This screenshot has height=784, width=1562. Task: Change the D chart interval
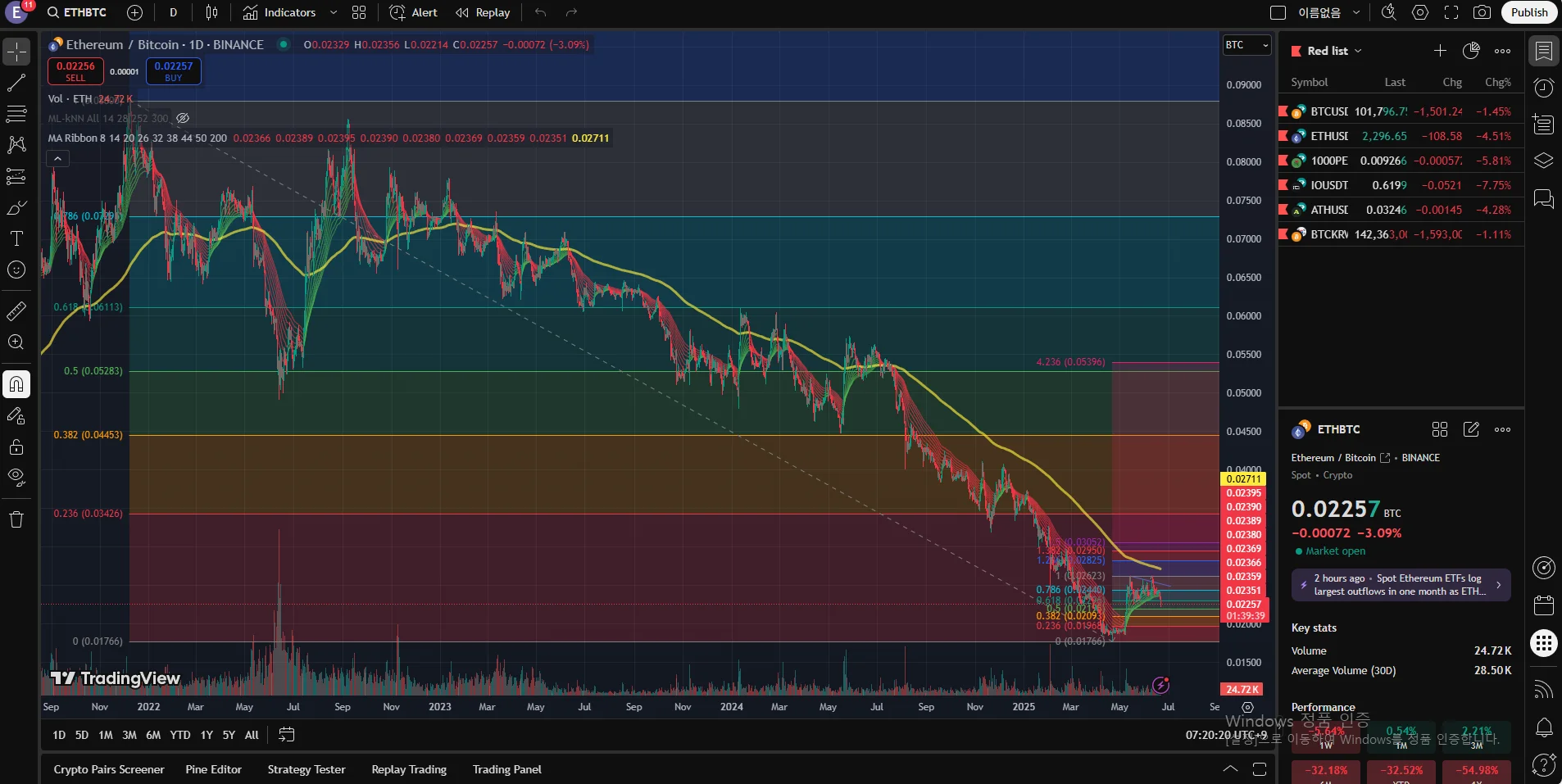(x=173, y=12)
